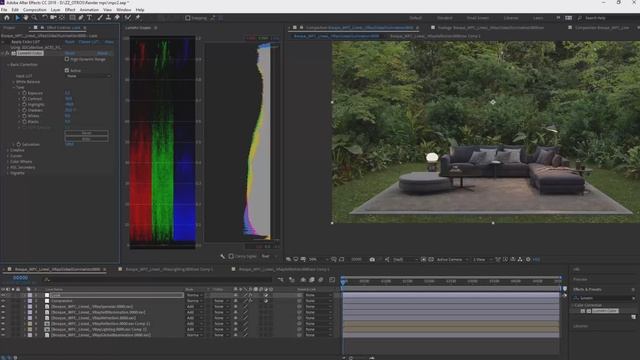Expand the White Balance group

click(13, 82)
